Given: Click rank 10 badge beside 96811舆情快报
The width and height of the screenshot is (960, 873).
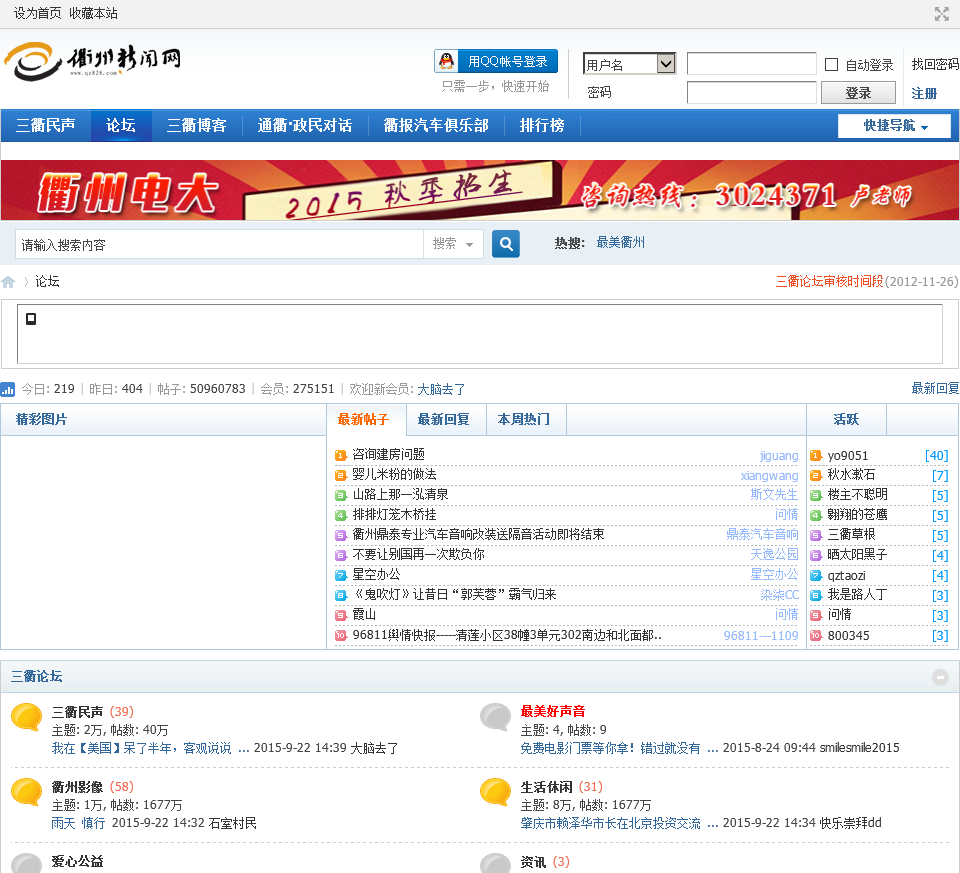Looking at the screenshot, I should pyautogui.click(x=341, y=635).
